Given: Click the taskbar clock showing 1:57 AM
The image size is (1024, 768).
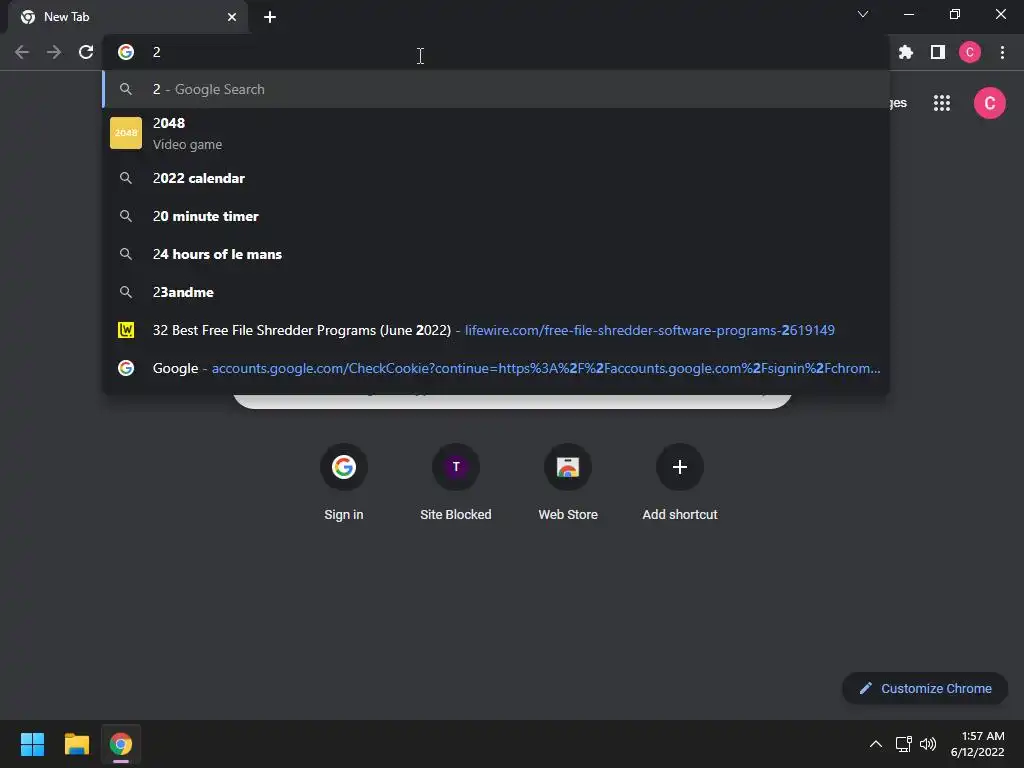Looking at the screenshot, I should click(x=978, y=744).
